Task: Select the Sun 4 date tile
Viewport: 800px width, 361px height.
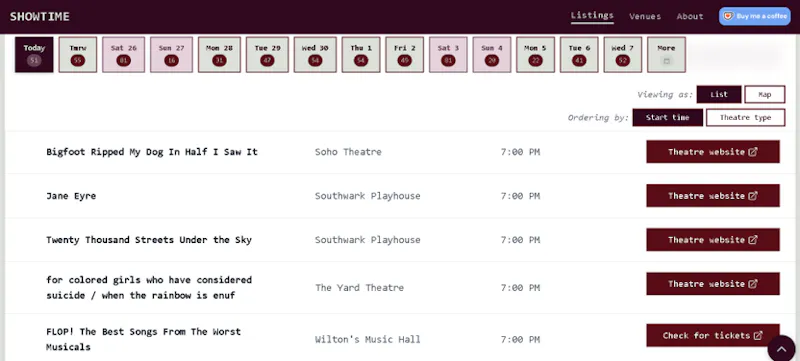Action: point(492,55)
